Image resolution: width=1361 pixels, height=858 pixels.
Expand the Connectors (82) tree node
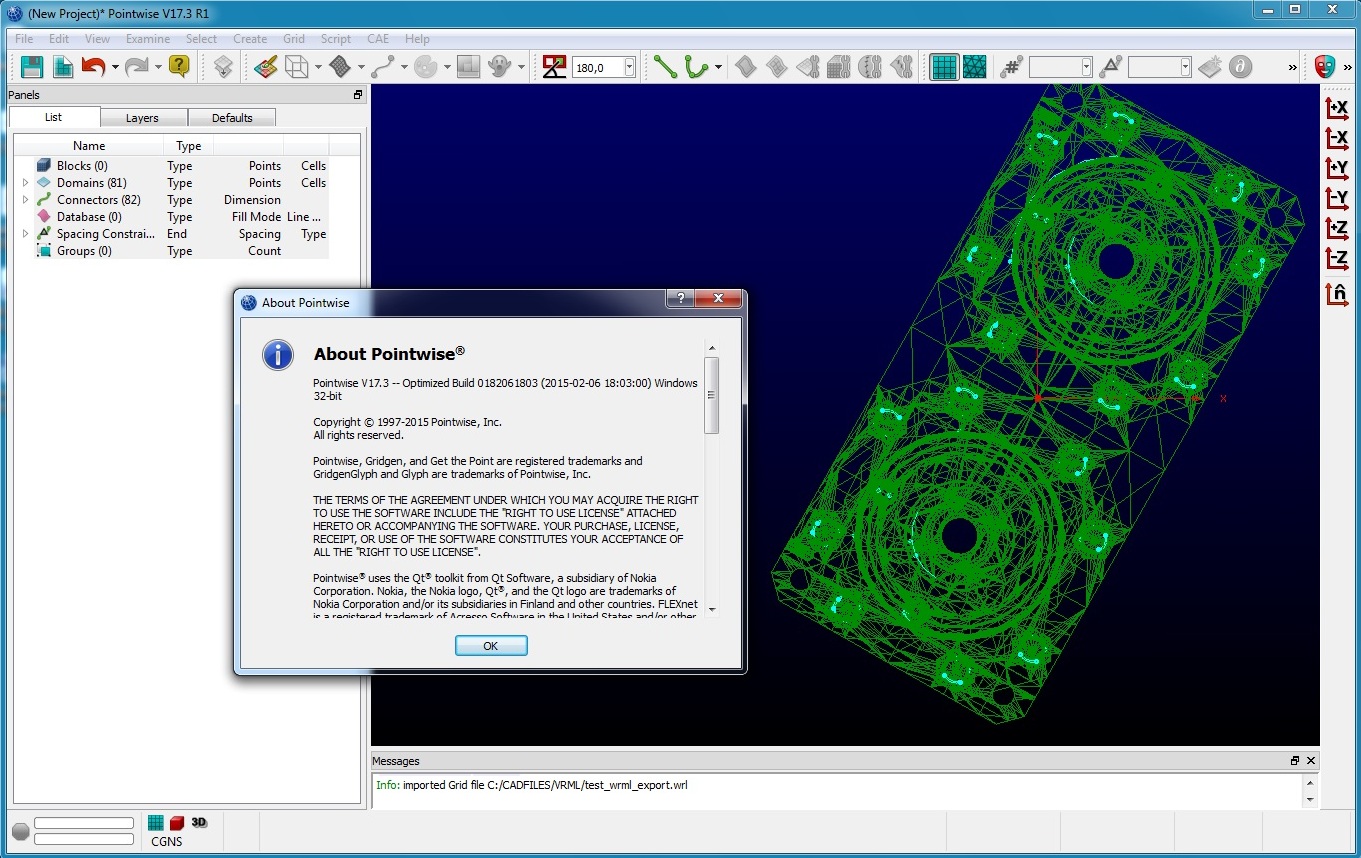coord(25,200)
